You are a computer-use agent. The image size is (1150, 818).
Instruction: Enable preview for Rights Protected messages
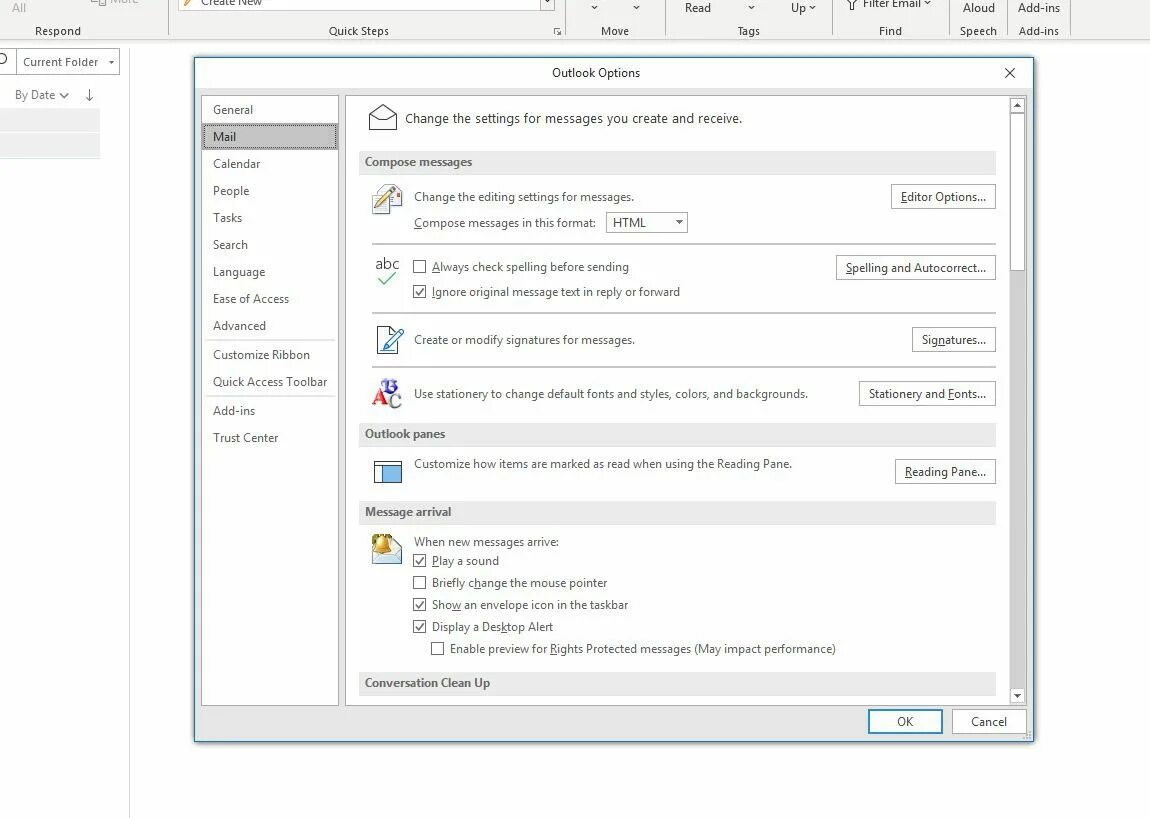click(x=438, y=649)
